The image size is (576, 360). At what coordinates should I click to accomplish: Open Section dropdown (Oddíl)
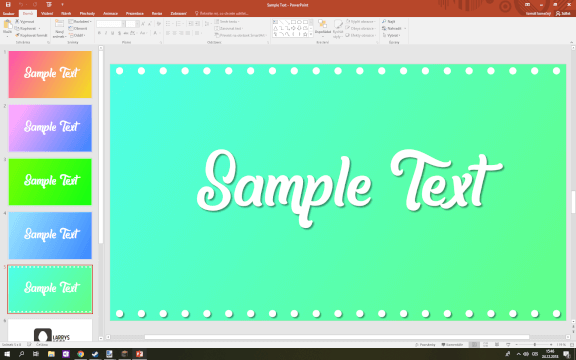(x=77, y=36)
